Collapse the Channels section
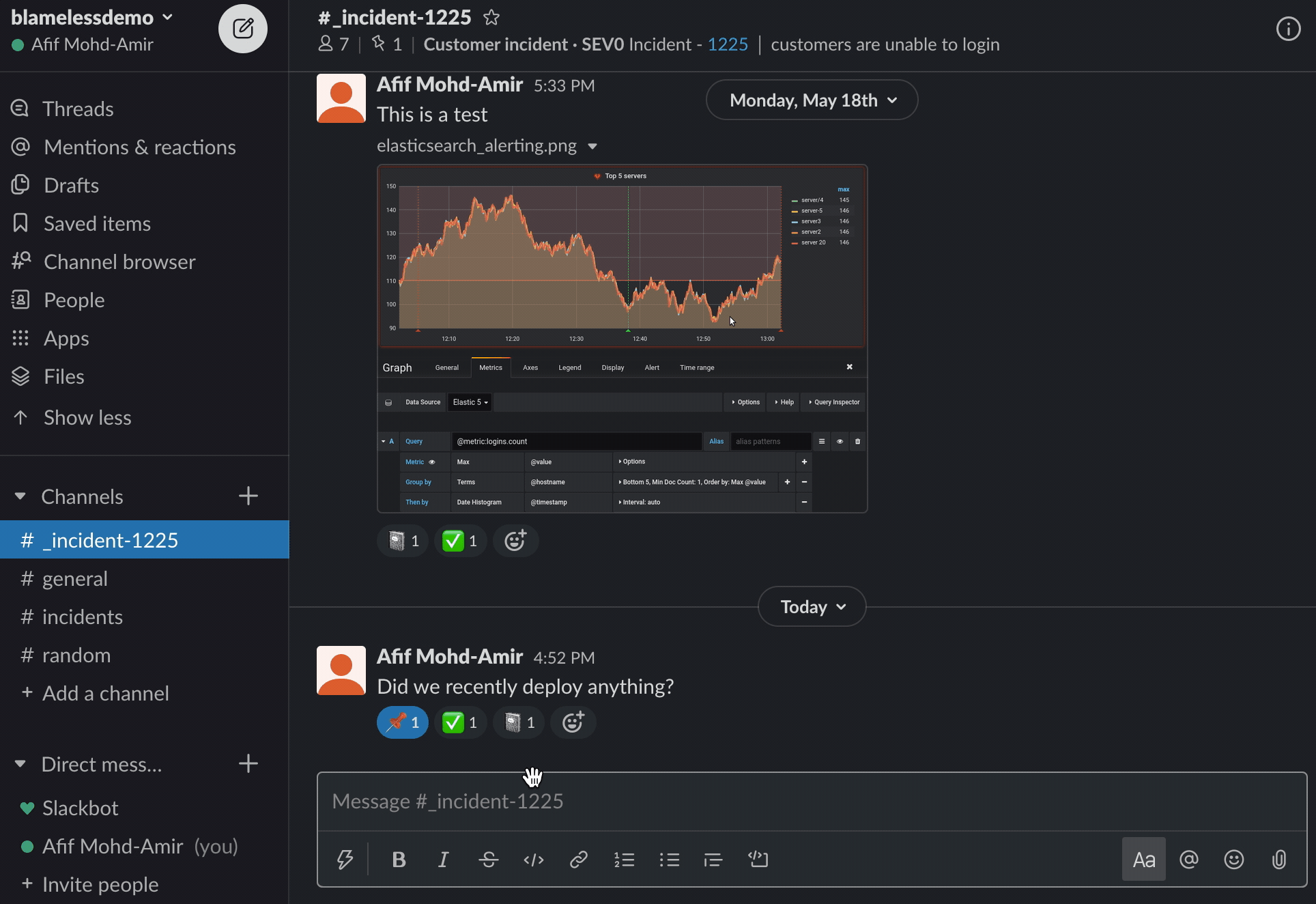Viewport: 1316px width, 904px height. (20, 496)
